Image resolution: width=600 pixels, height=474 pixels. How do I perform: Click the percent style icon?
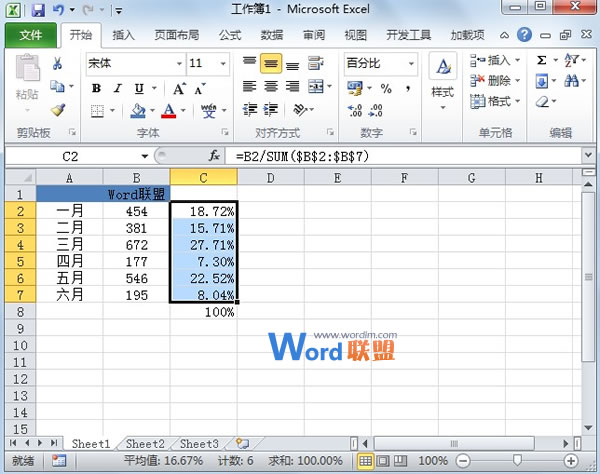click(385, 89)
